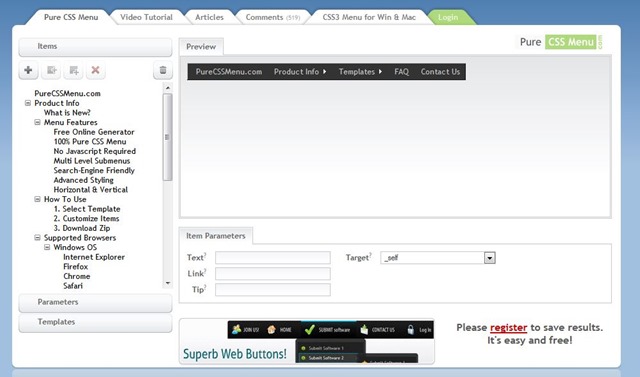Click Product Info in preview menu bar
The image size is (640, 377).
click(x=300, y=72)
